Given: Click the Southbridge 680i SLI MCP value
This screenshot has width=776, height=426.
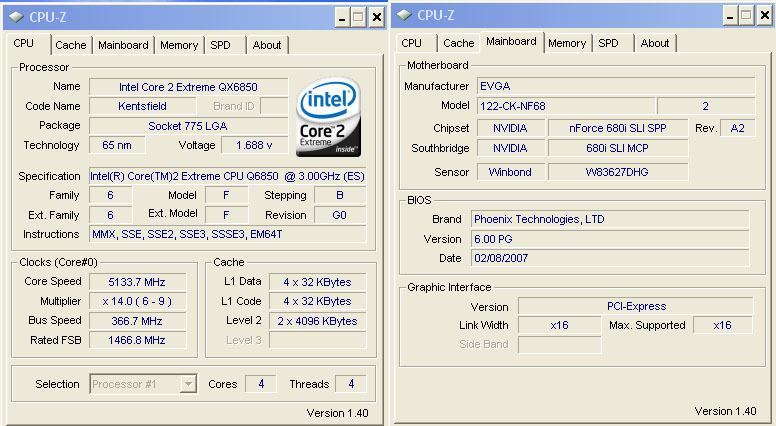Looking at the screenshot, I should click(x=618, y=148).
